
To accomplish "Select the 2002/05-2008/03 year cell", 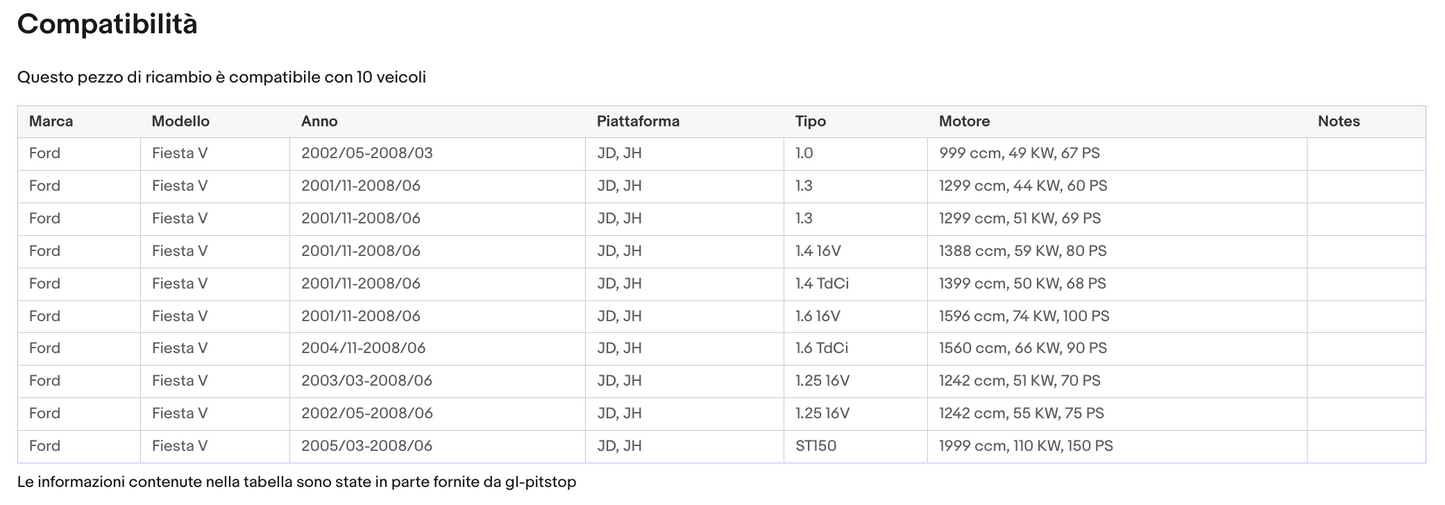I will click(366, 154).
